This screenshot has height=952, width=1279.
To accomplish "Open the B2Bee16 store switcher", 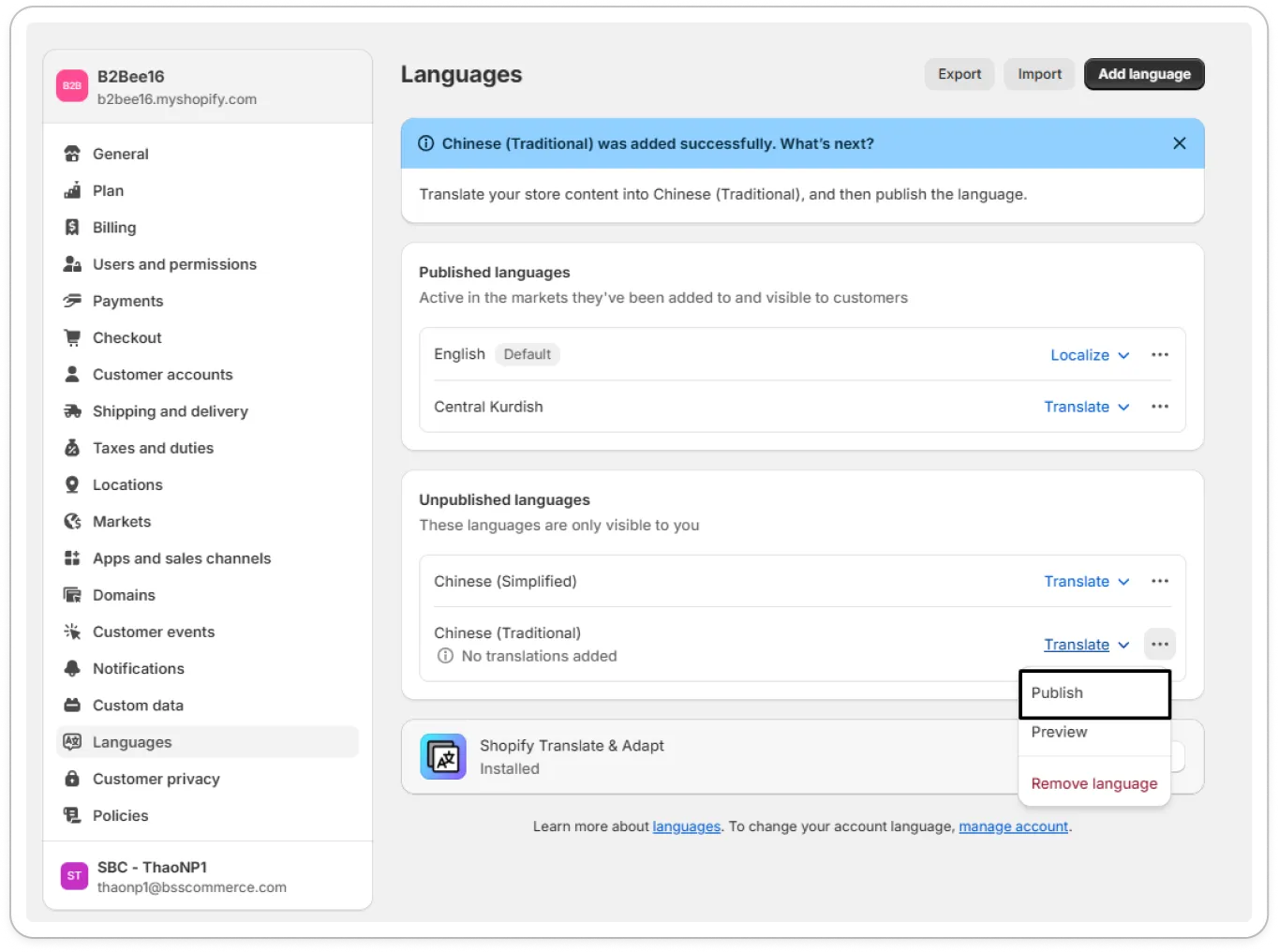I will [208, 87].
